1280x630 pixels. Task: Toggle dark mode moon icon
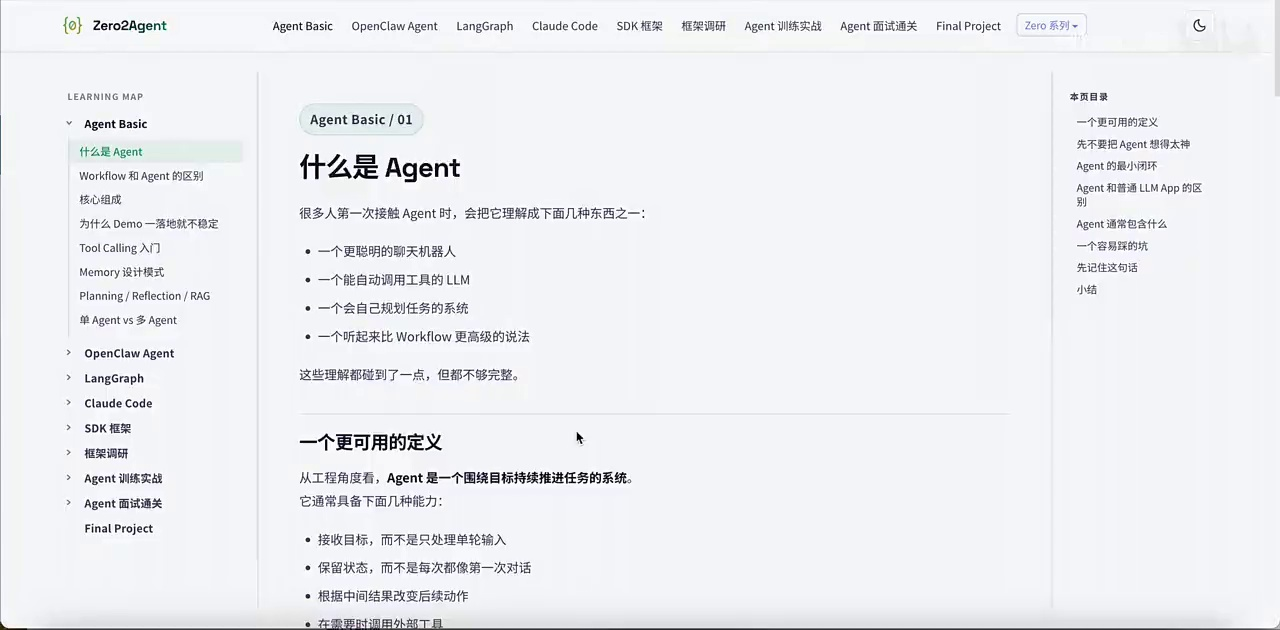pyautogui.click(x=1199, y=26)
